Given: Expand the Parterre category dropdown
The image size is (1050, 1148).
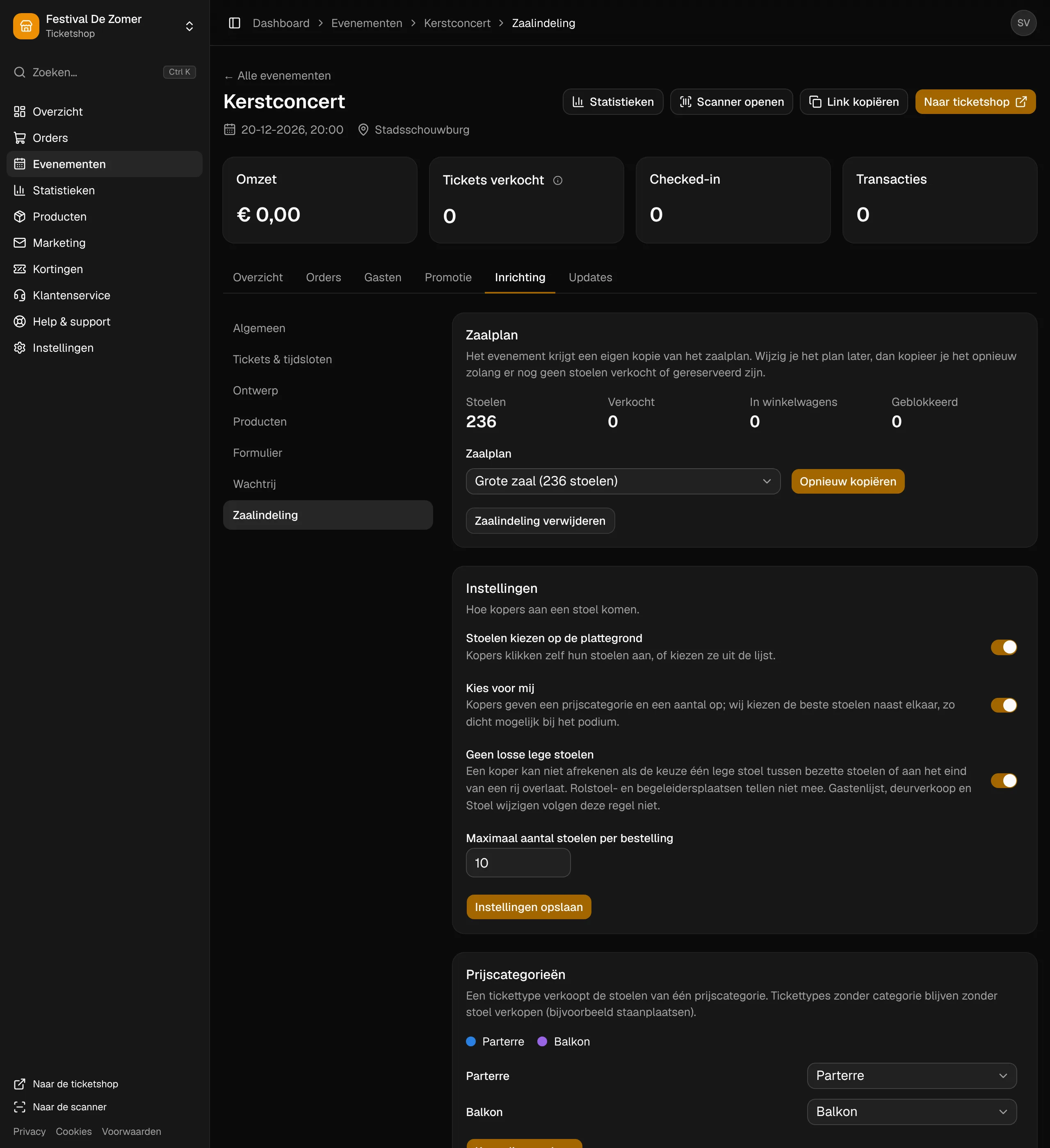Looking at the screenshot, I should tap(911, 1076).
